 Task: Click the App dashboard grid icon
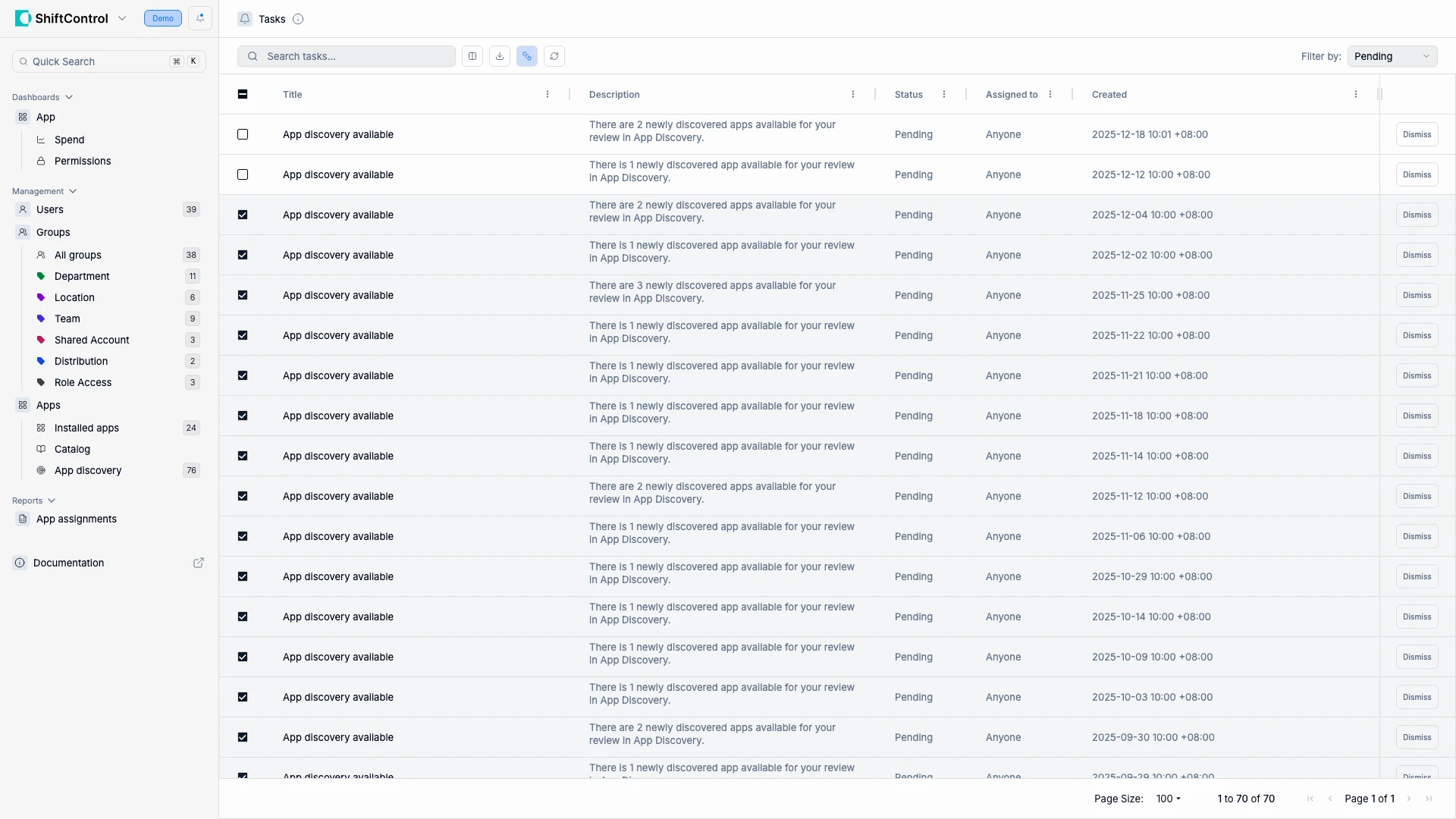23,117
